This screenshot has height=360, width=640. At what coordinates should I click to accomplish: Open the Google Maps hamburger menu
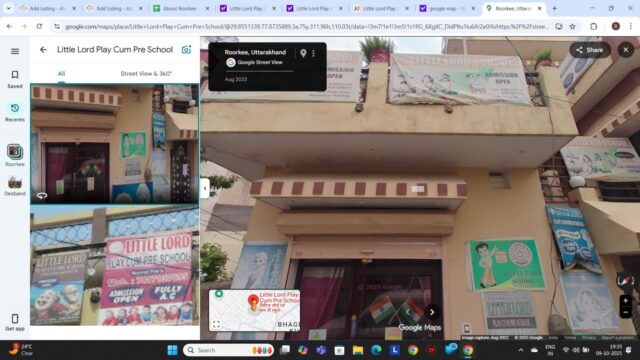[15, 51]
